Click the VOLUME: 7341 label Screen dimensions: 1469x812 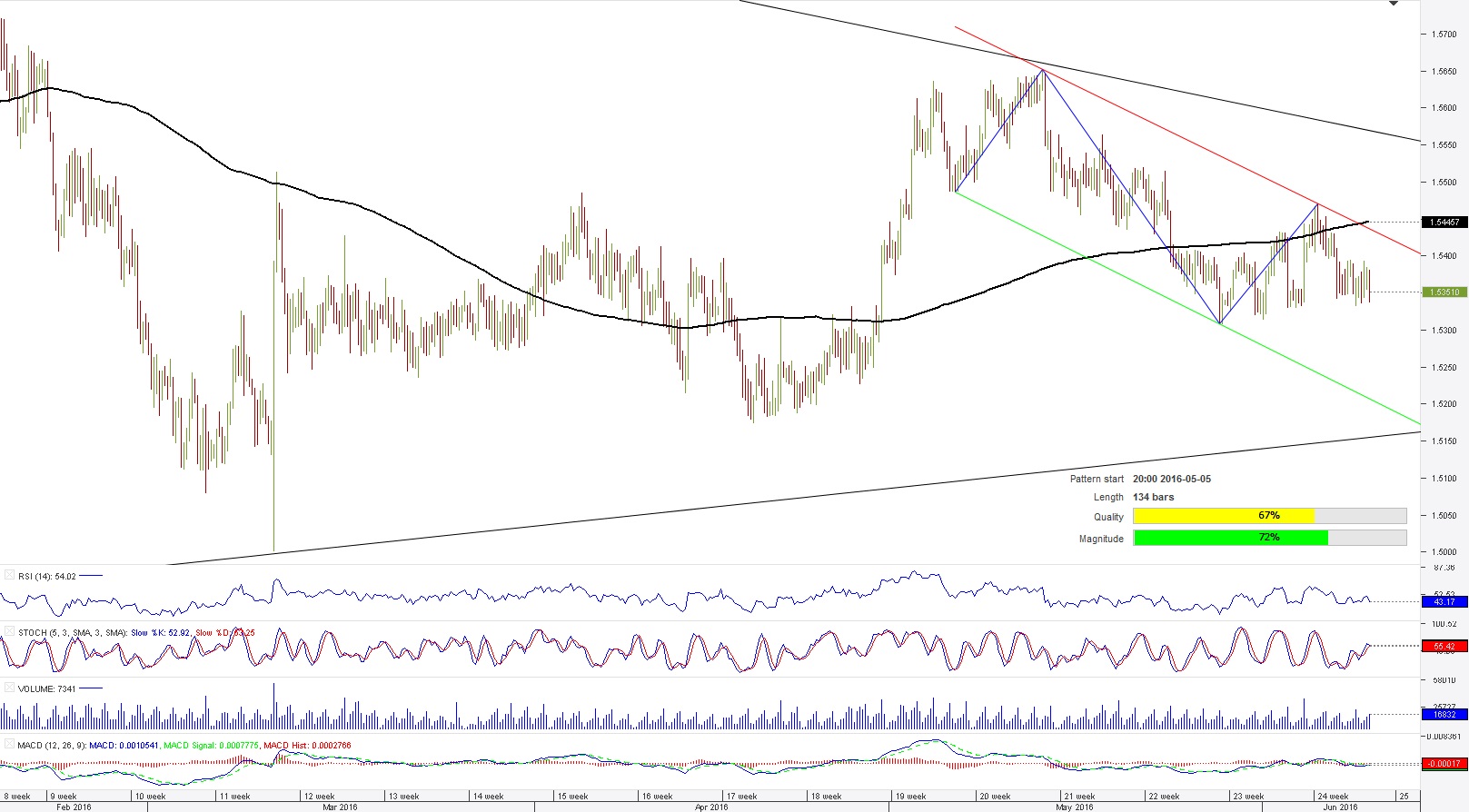point(47,688)
